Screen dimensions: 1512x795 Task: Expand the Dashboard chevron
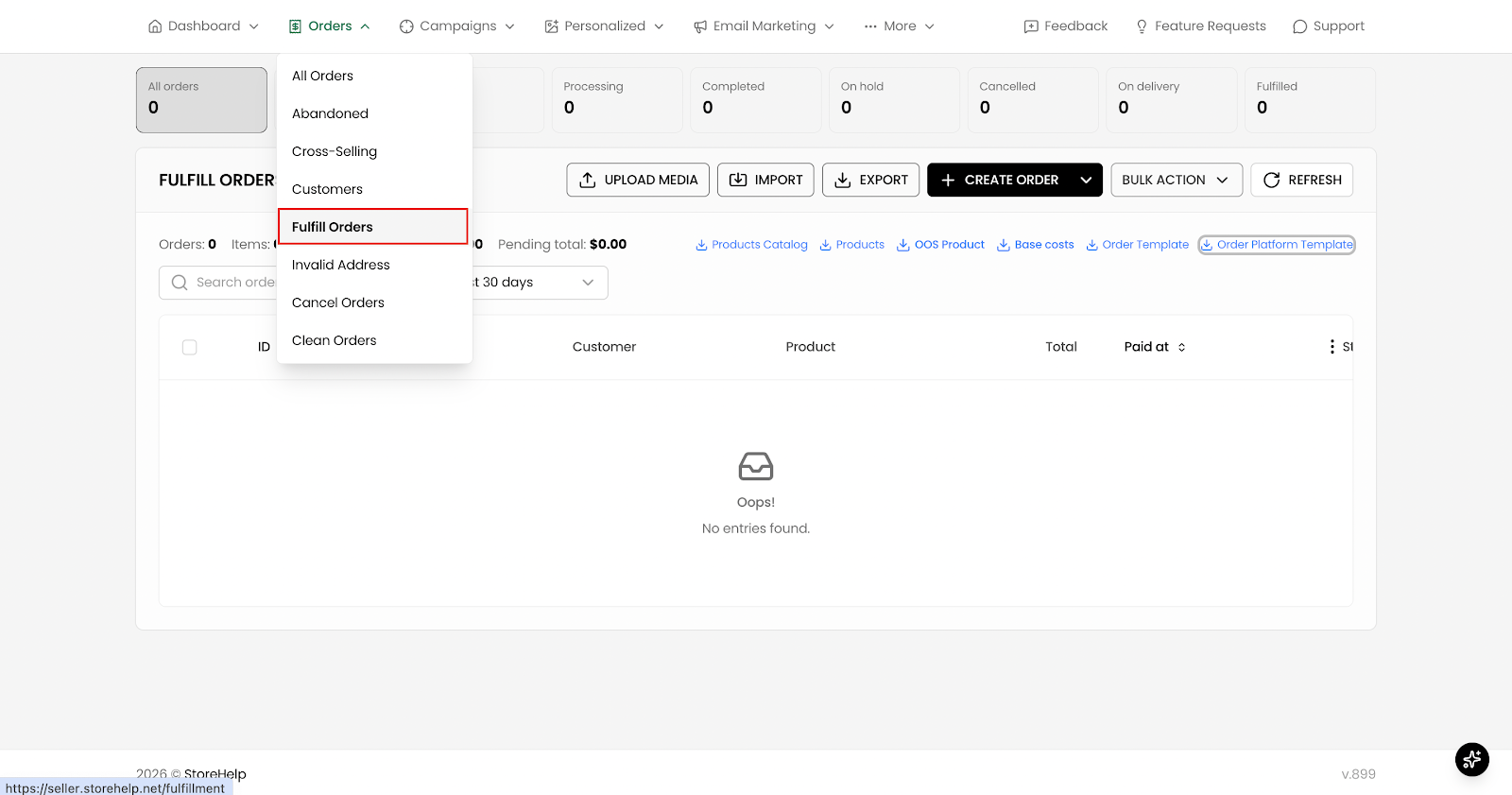tap(253, 26)
